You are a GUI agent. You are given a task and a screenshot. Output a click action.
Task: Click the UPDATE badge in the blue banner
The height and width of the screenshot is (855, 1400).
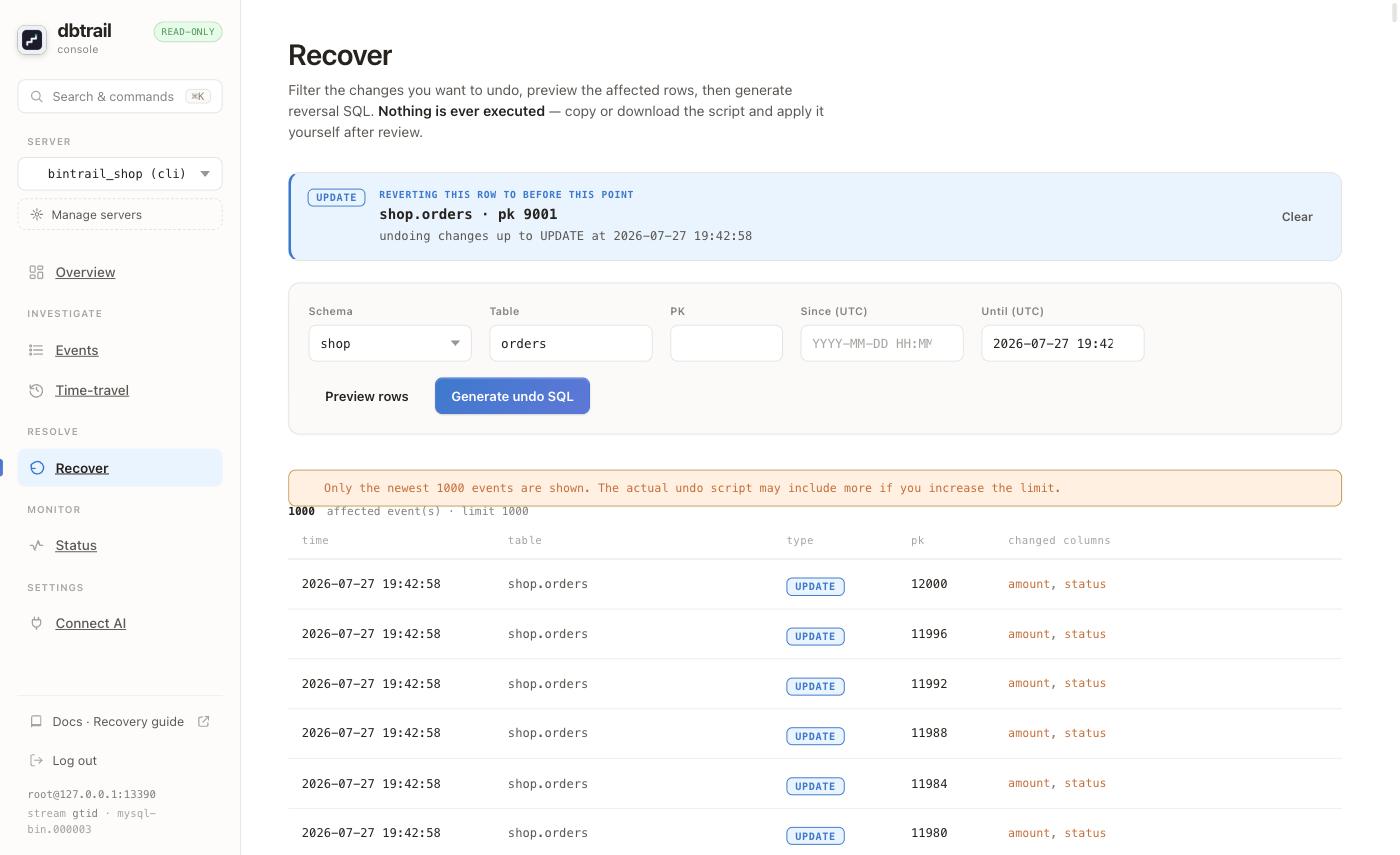click(336, 197)
